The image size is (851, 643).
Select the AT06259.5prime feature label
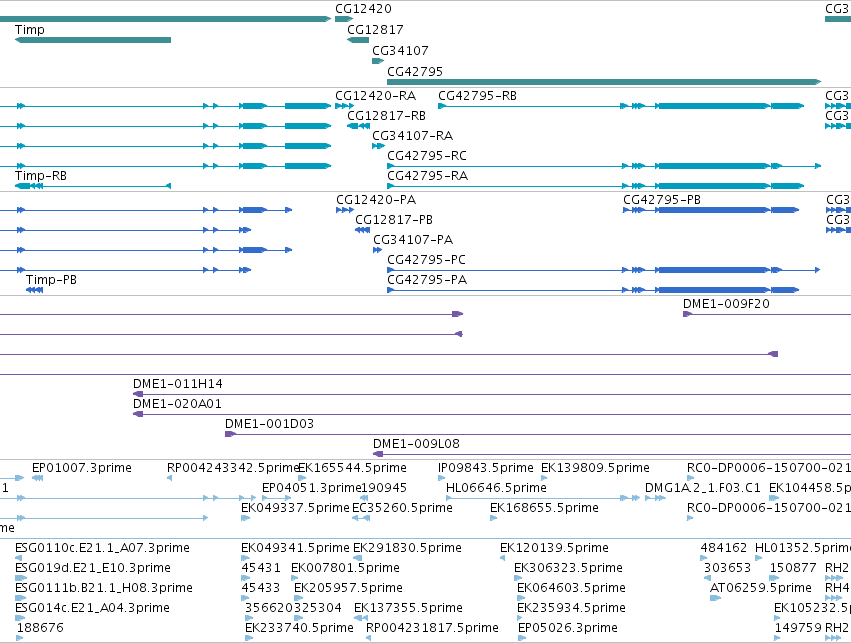click(x=760, y=588)
